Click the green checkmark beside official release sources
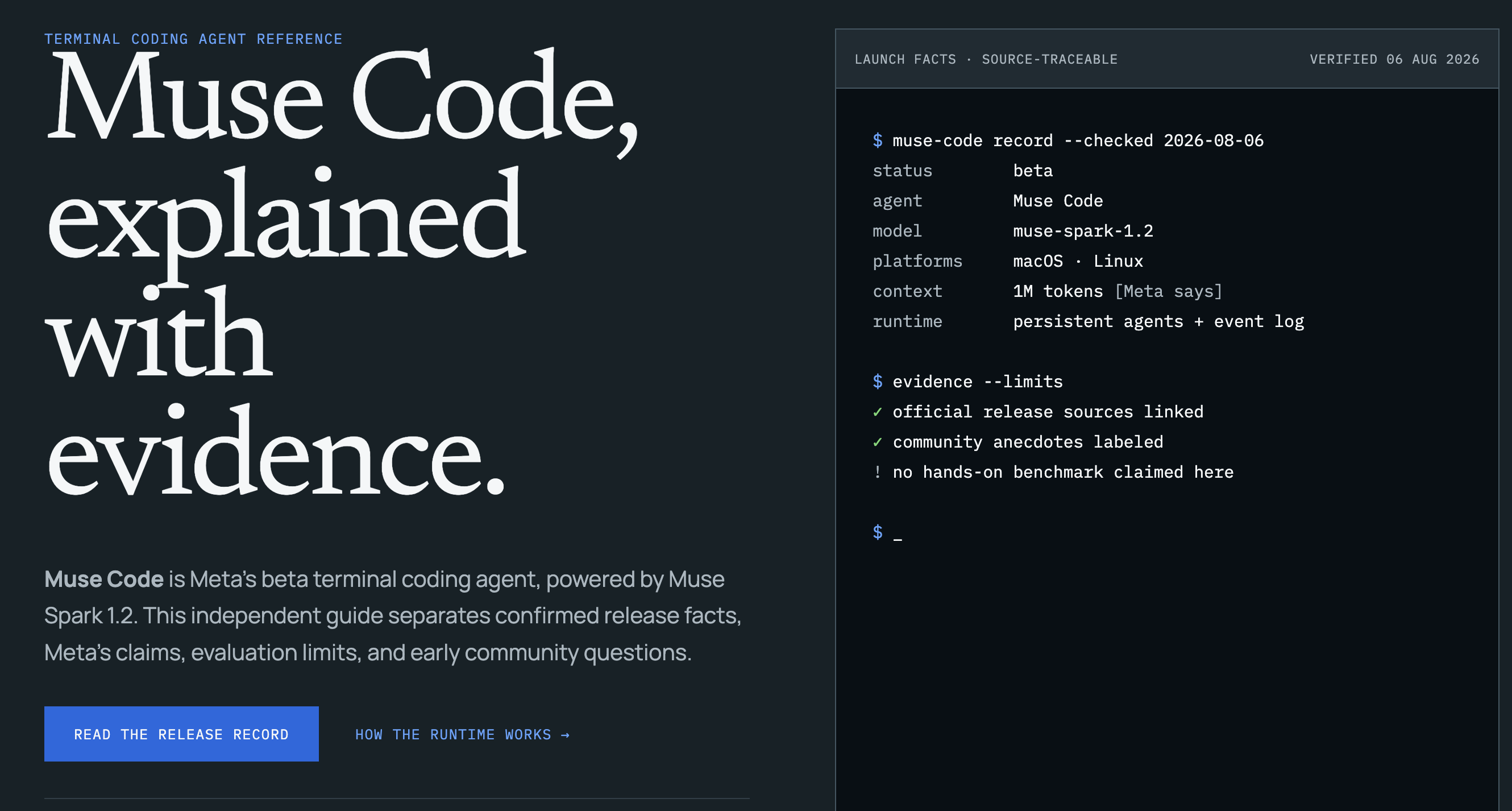1512x811 pixels. point(878,412)
